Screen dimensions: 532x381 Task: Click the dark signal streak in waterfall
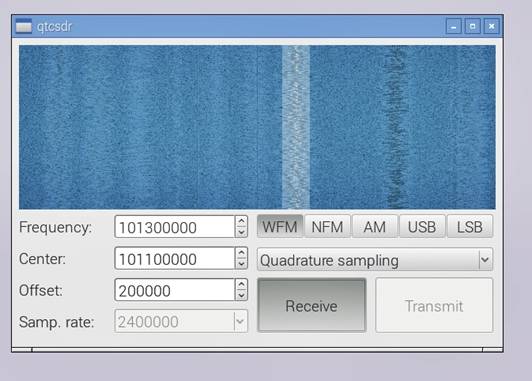click(x=396, y=127)
